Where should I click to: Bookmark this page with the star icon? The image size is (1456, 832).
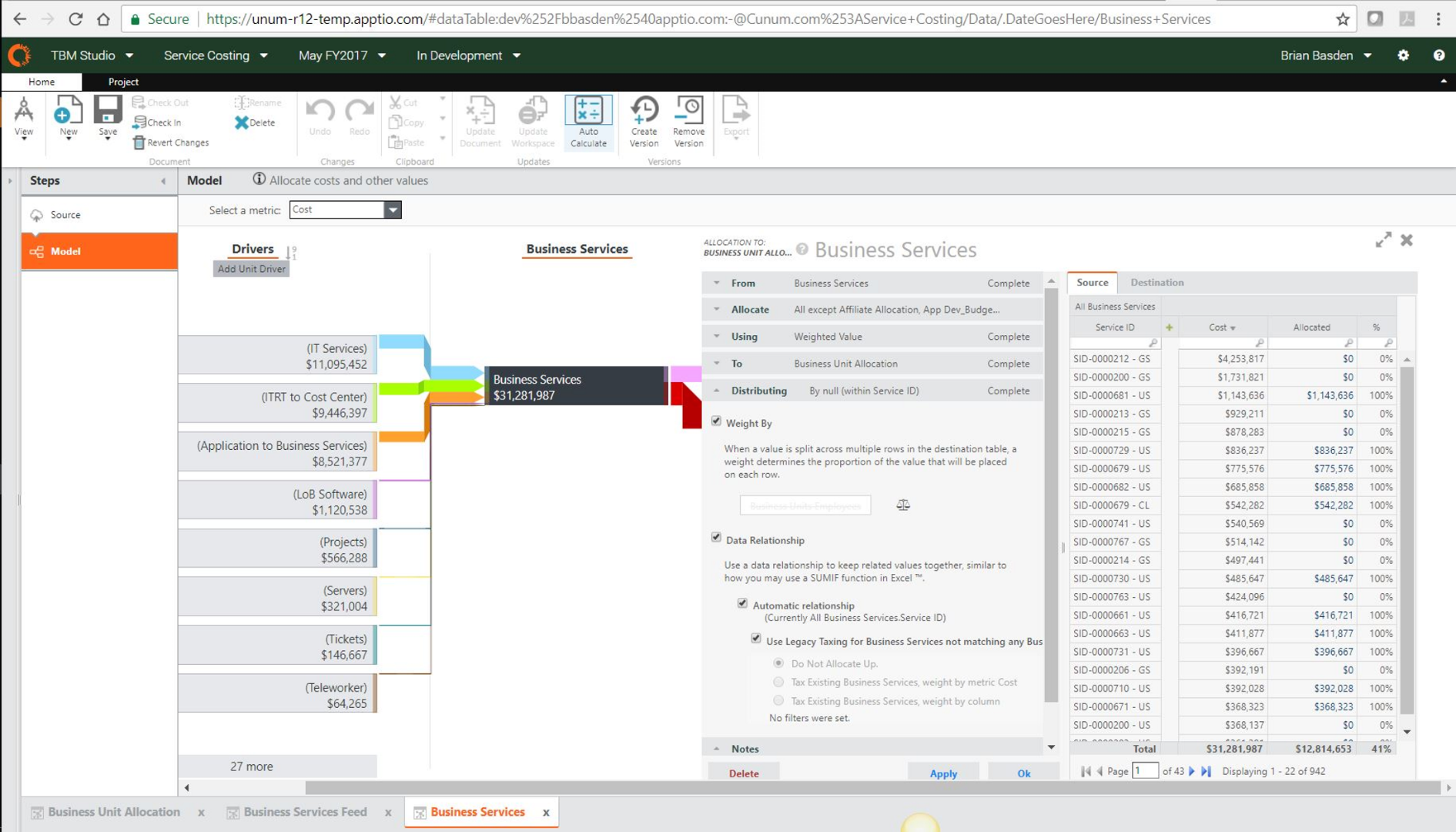coord(1343,19)
